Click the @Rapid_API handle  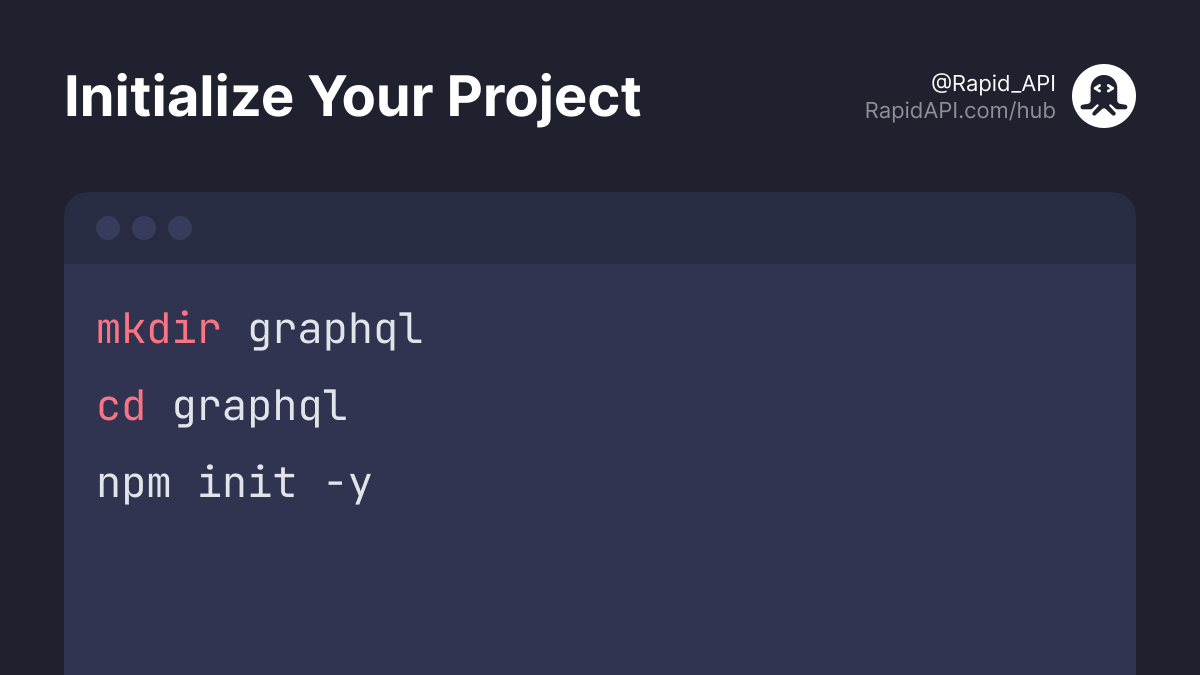tap(993, 83)
